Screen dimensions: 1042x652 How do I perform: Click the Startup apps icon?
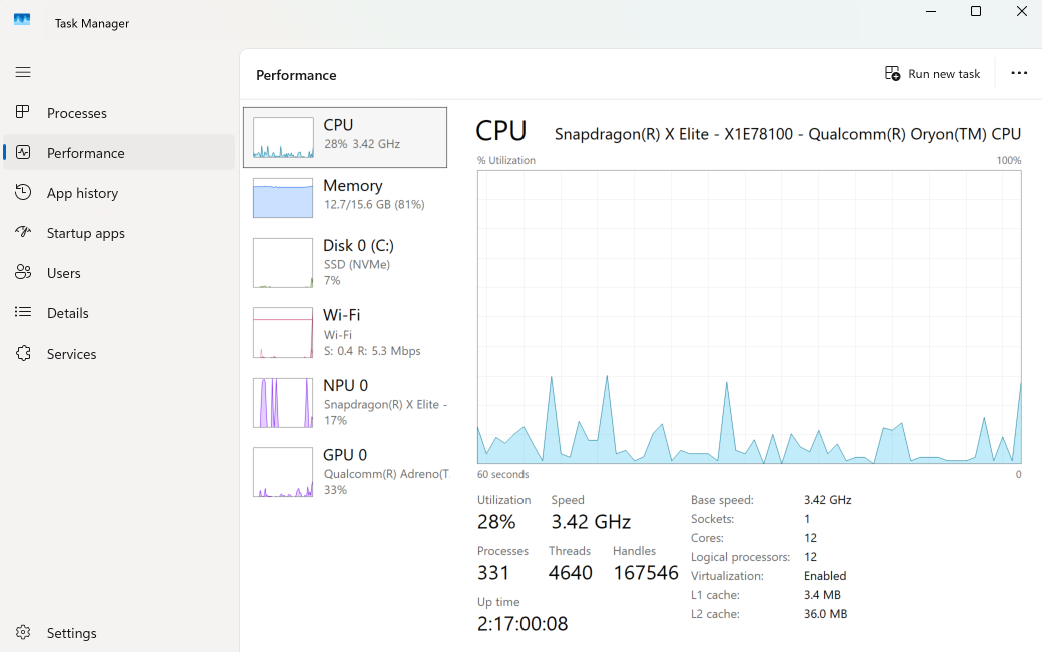pyautogui.click(x=23, y=233)
